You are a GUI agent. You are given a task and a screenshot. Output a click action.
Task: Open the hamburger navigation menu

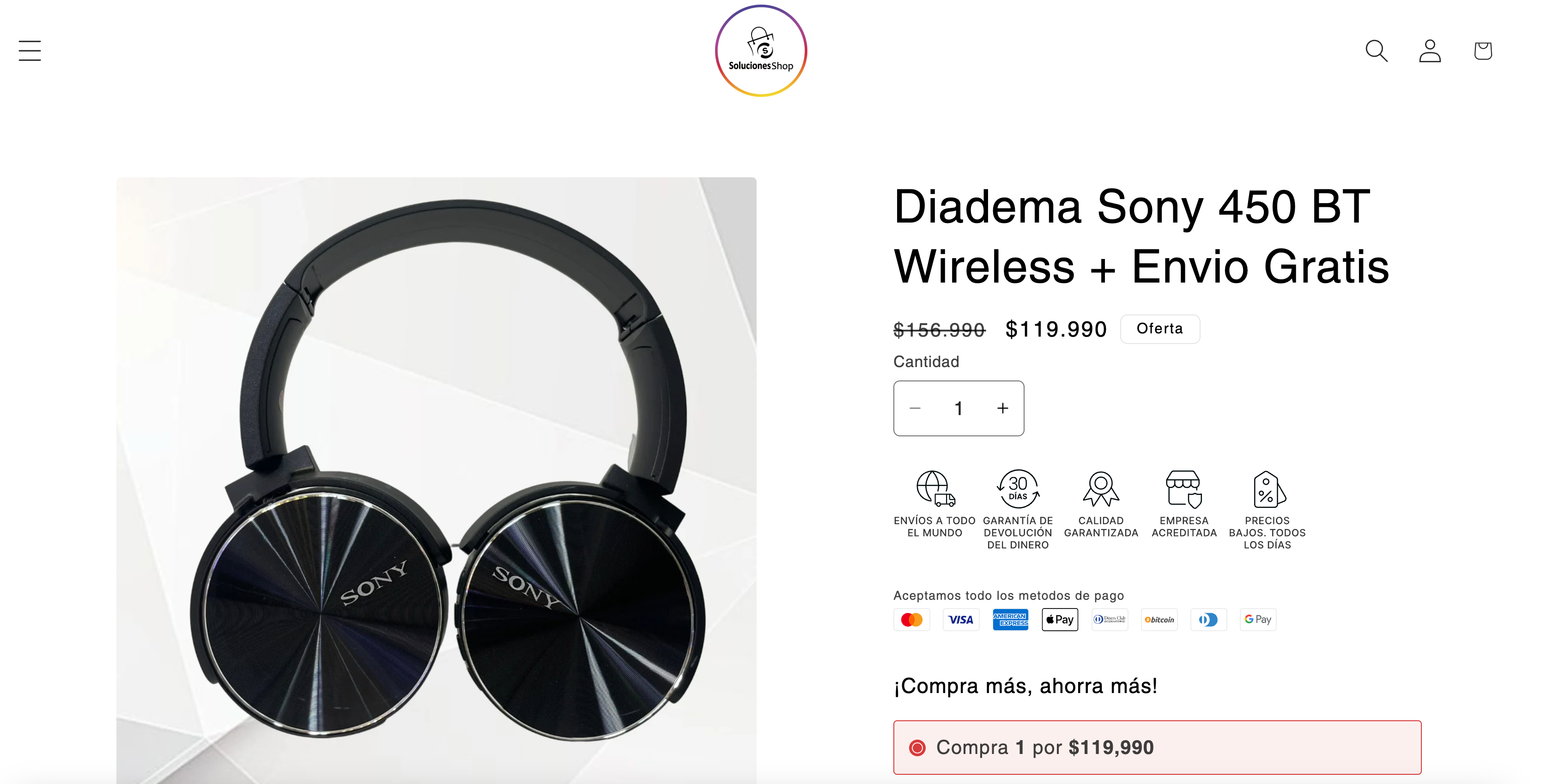(x=29, y=51)
